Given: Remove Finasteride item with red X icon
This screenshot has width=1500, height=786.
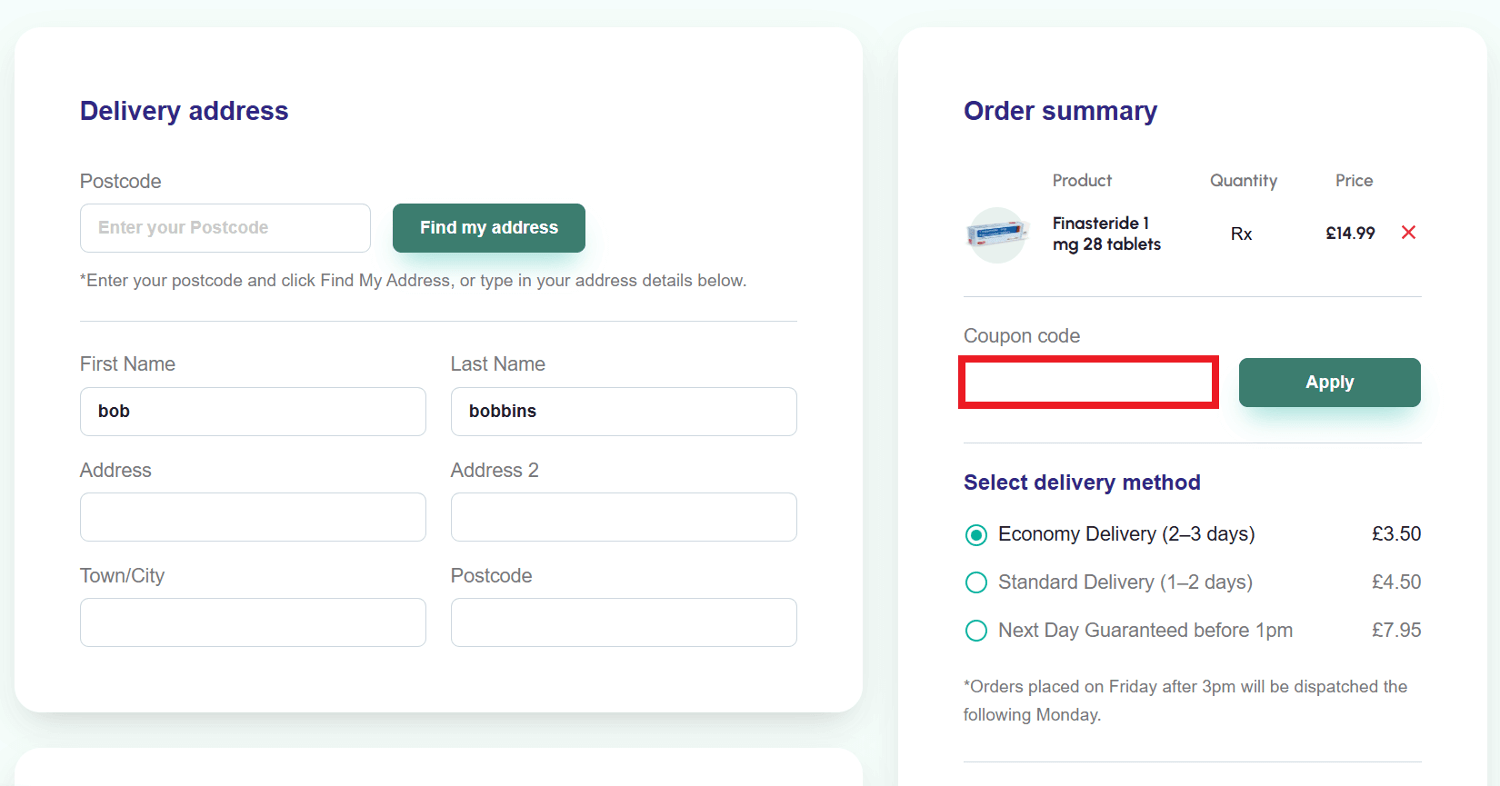Looking at the screenshot, I should click(1408, 232).
